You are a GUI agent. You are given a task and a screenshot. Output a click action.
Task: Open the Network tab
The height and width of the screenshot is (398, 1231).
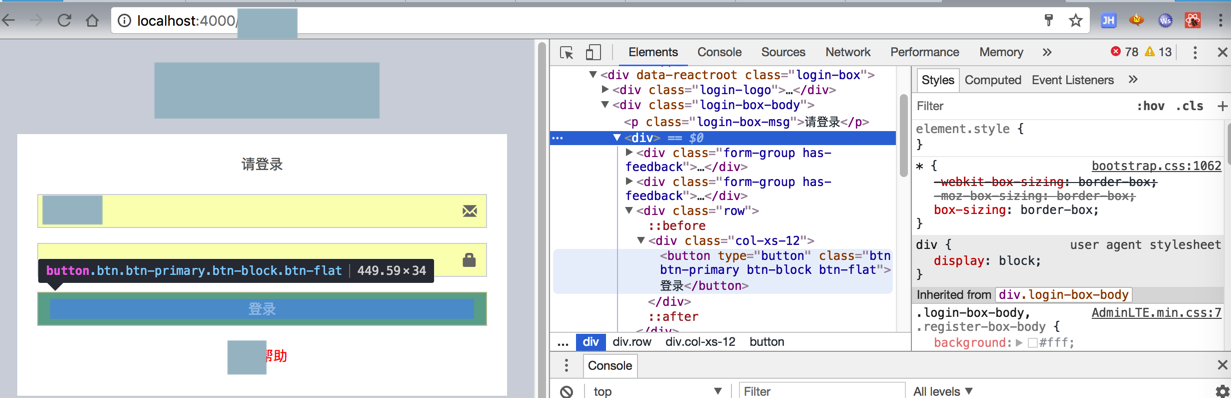click(848, 52)
